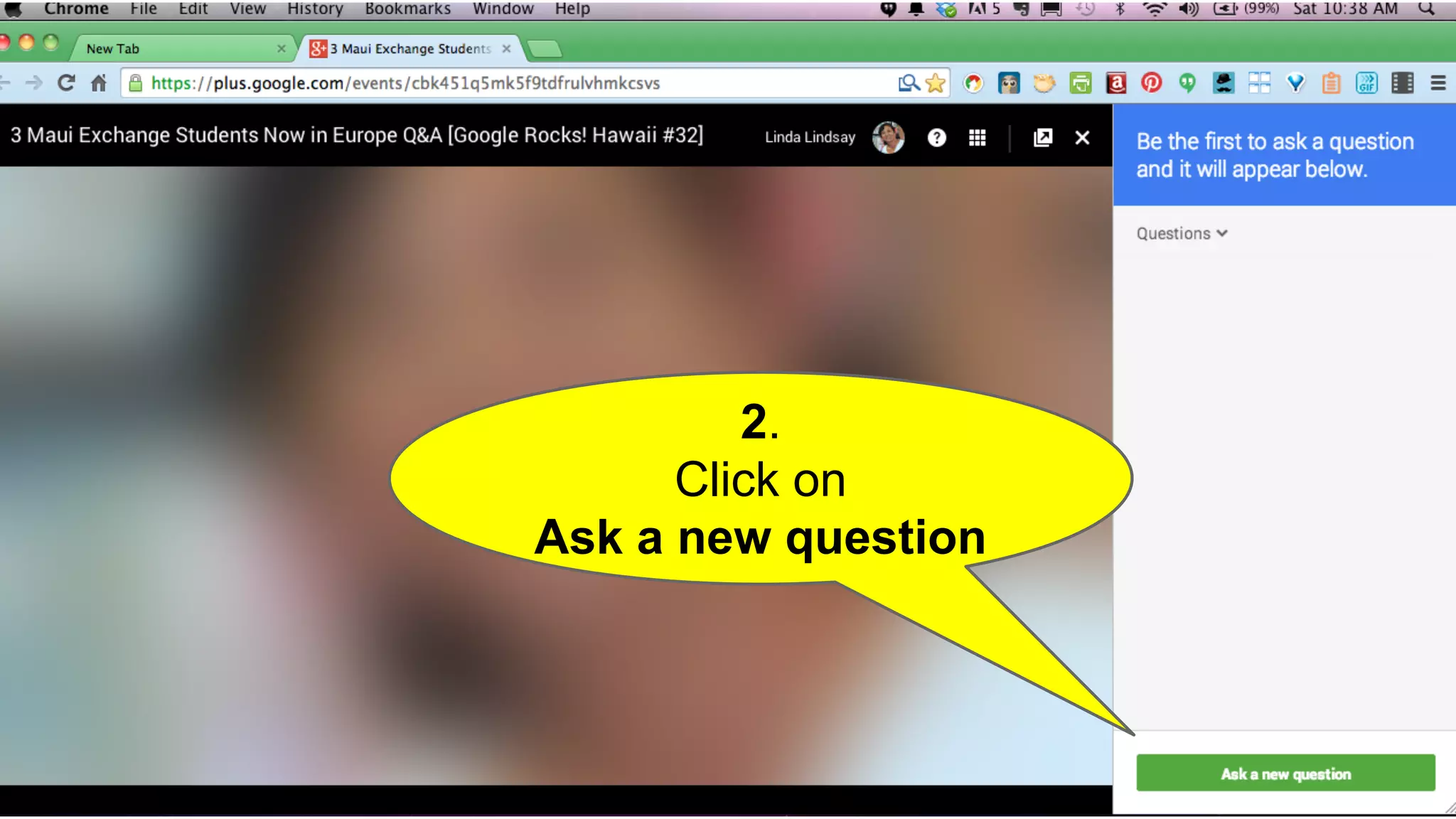The width and height of the screenshot is (1456, 819).
Task: Click the help question mark icon
Action: [936, 137]
